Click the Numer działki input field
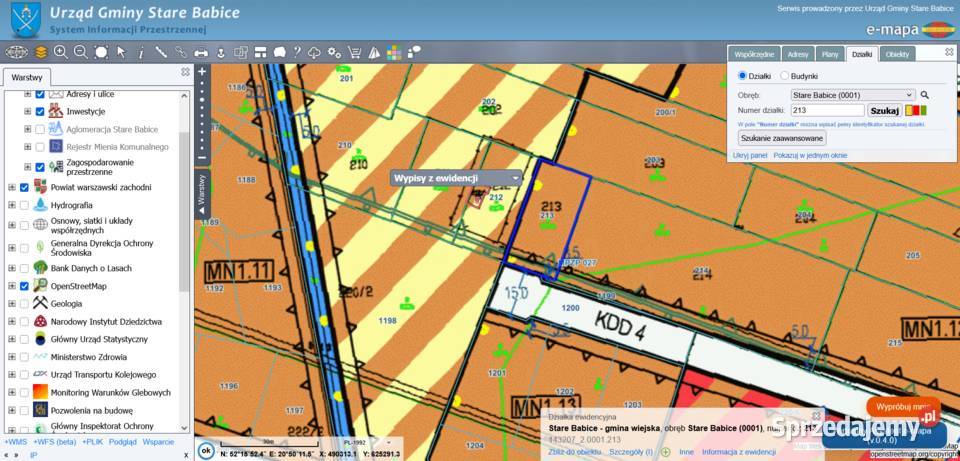960x461 pixels. pos(827,110)
